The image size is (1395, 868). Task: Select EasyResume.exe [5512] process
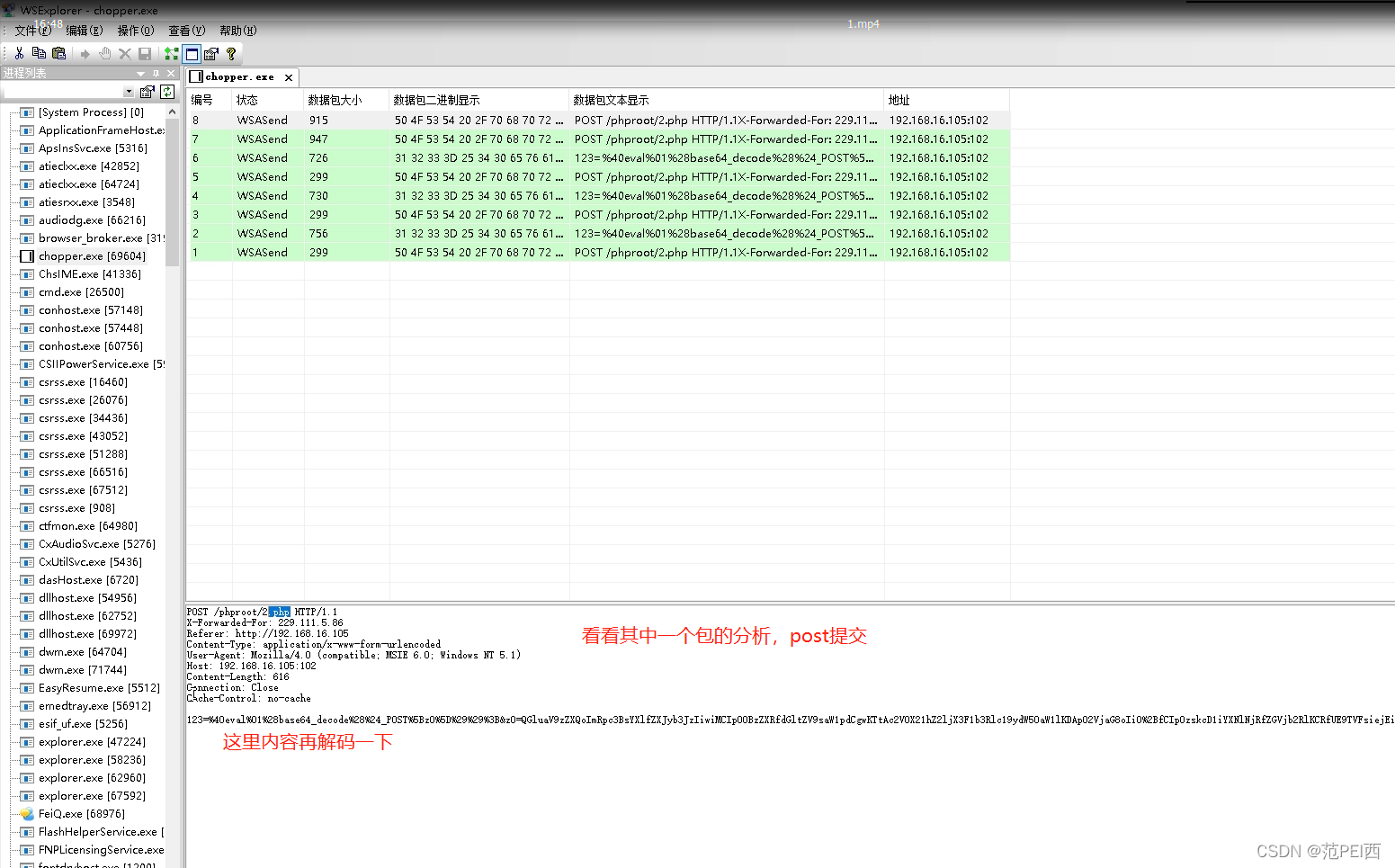click(99, 688)
